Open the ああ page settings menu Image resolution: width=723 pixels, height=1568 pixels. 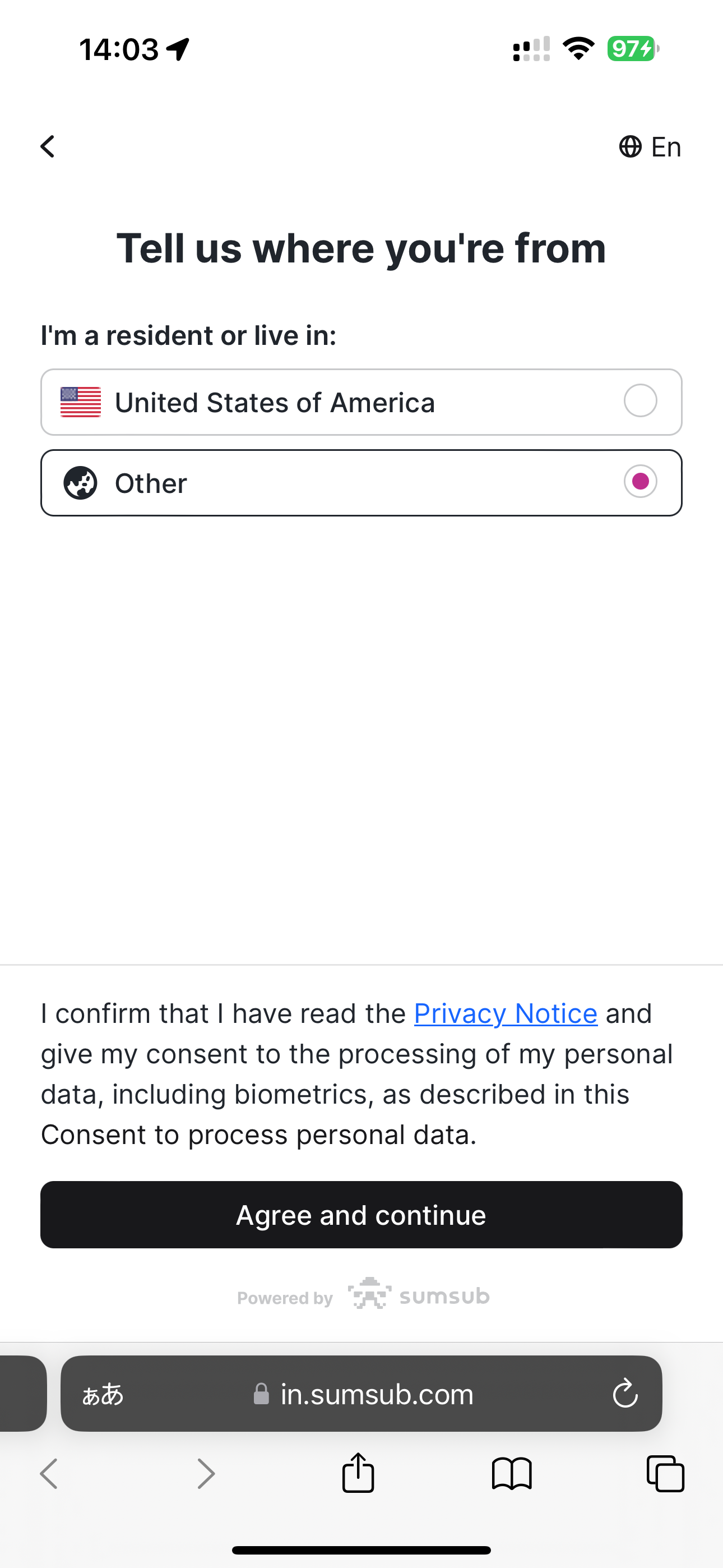(x=103, y=1393)
